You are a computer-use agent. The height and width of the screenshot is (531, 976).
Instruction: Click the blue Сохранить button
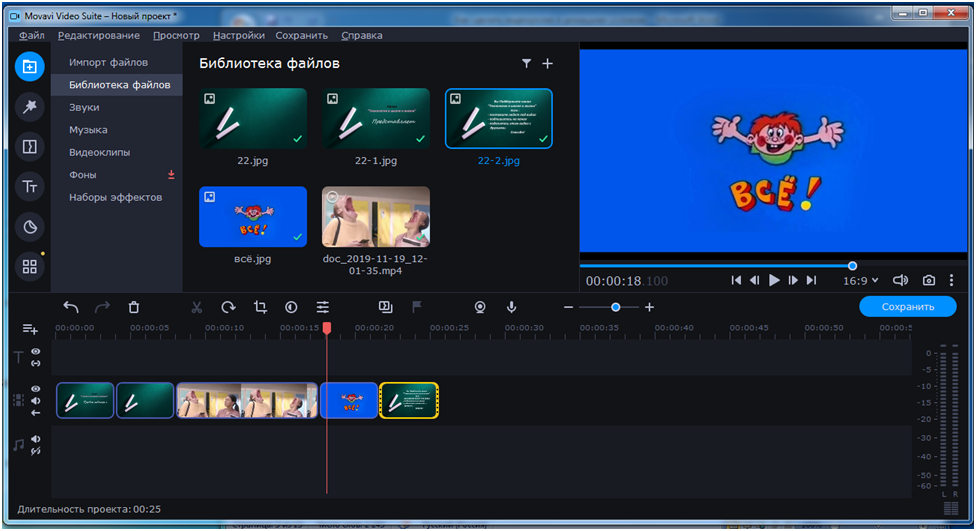tap(908, 307)
